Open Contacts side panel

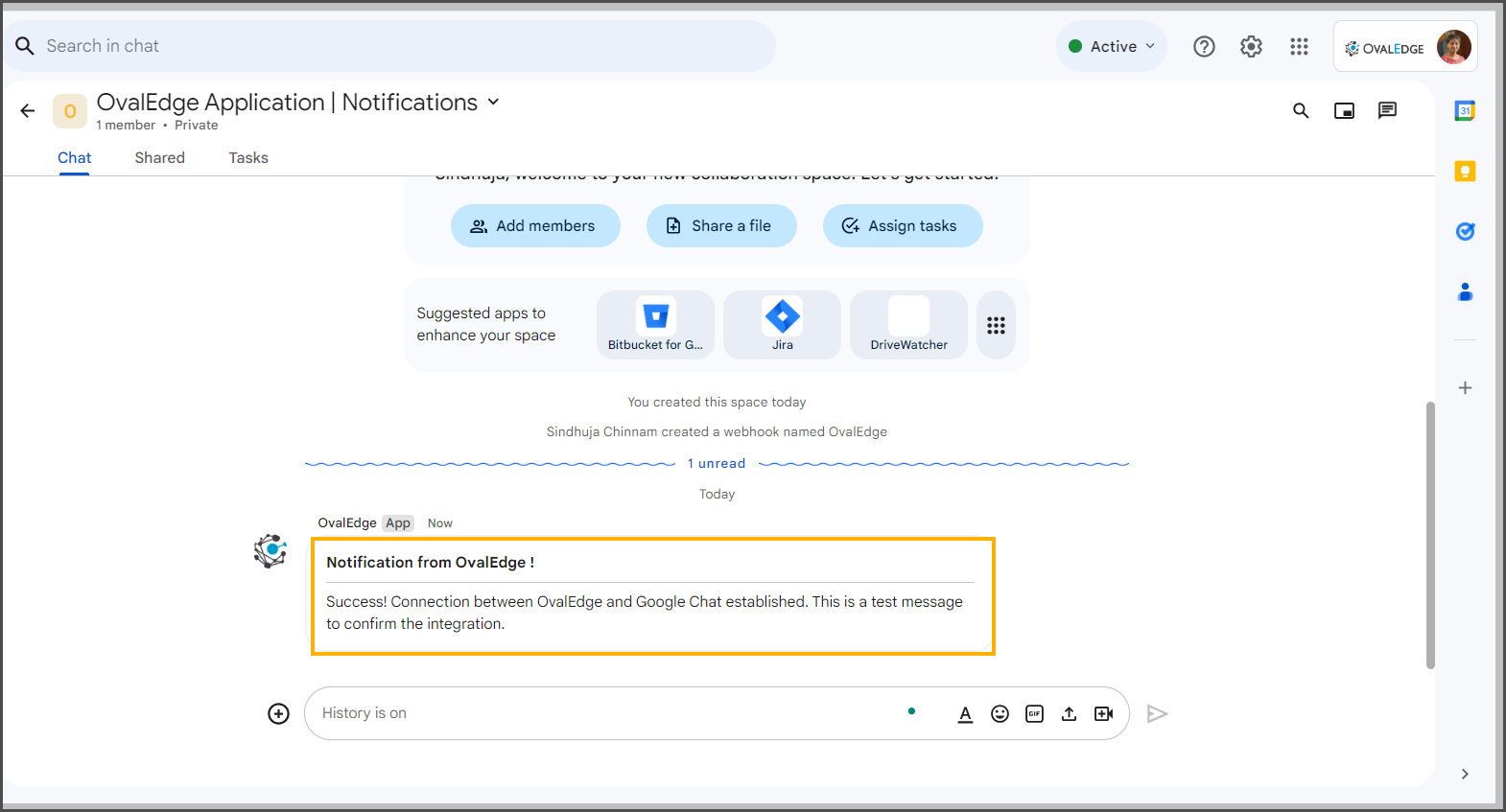(1465, 291)
